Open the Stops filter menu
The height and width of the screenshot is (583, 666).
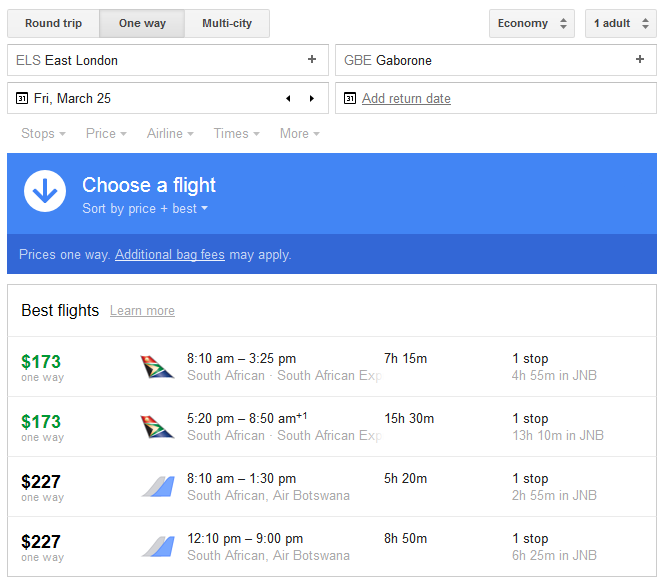(x=43, y=133)
